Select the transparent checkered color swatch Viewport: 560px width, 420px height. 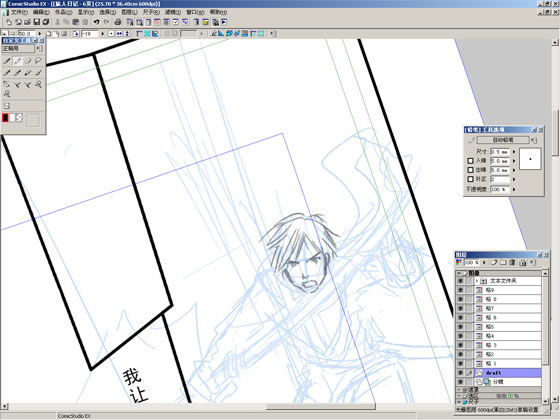coord(19,118)
